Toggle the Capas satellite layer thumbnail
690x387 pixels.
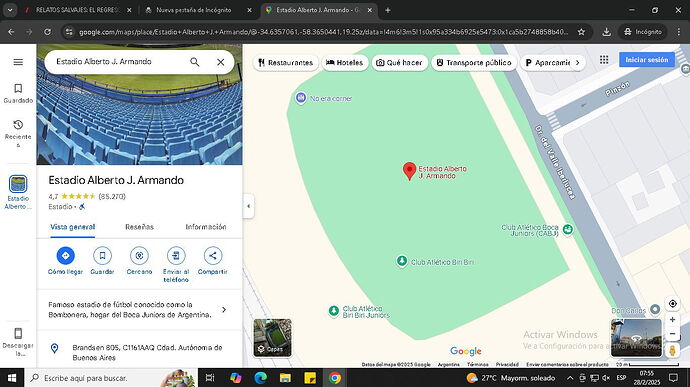[x=272, y=338]
